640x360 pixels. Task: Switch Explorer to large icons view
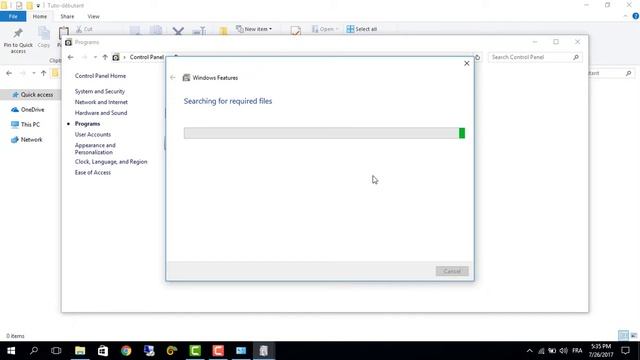point(634,336)
